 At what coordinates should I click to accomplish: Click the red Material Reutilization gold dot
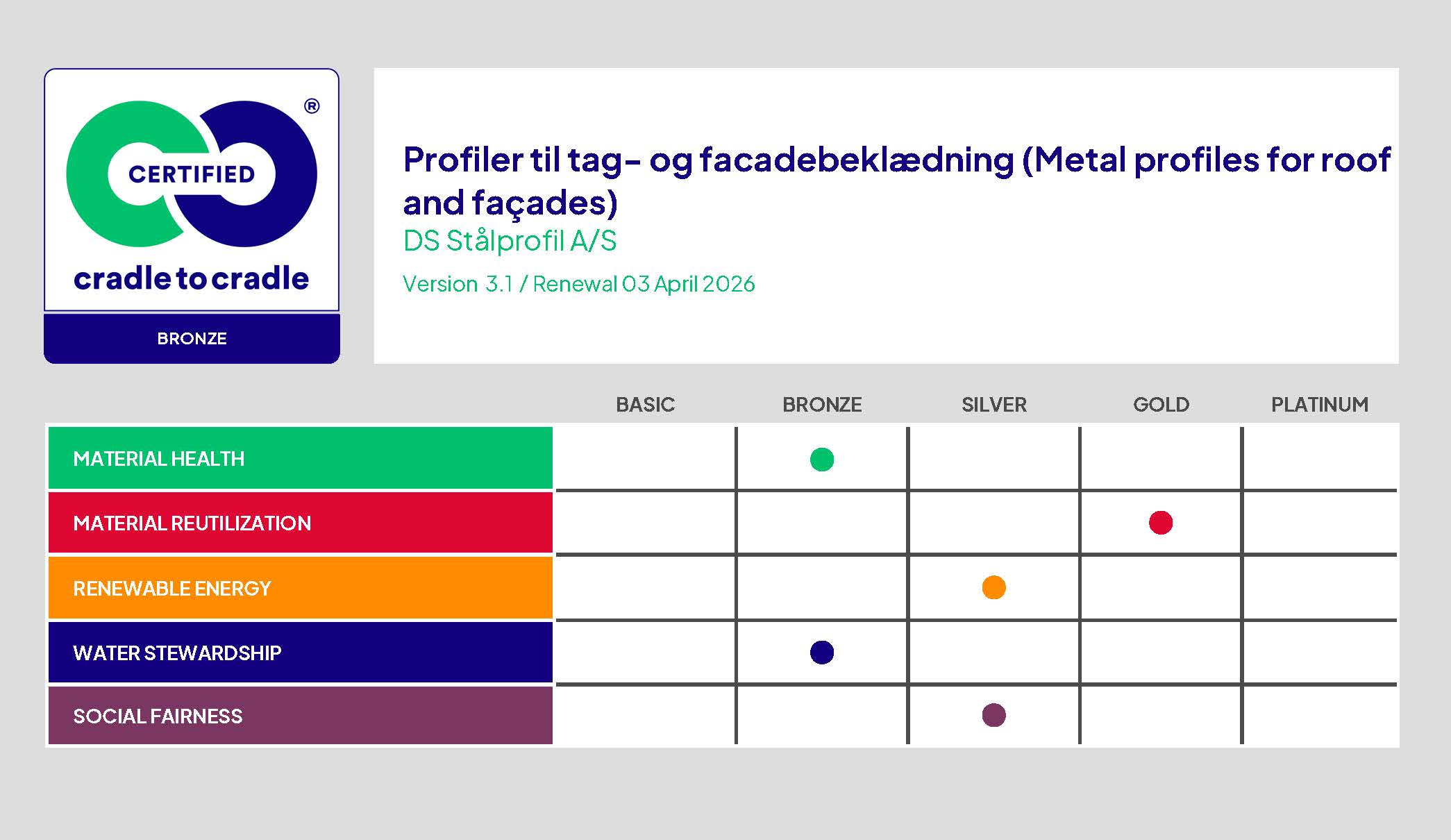(x=1160, y=523)
